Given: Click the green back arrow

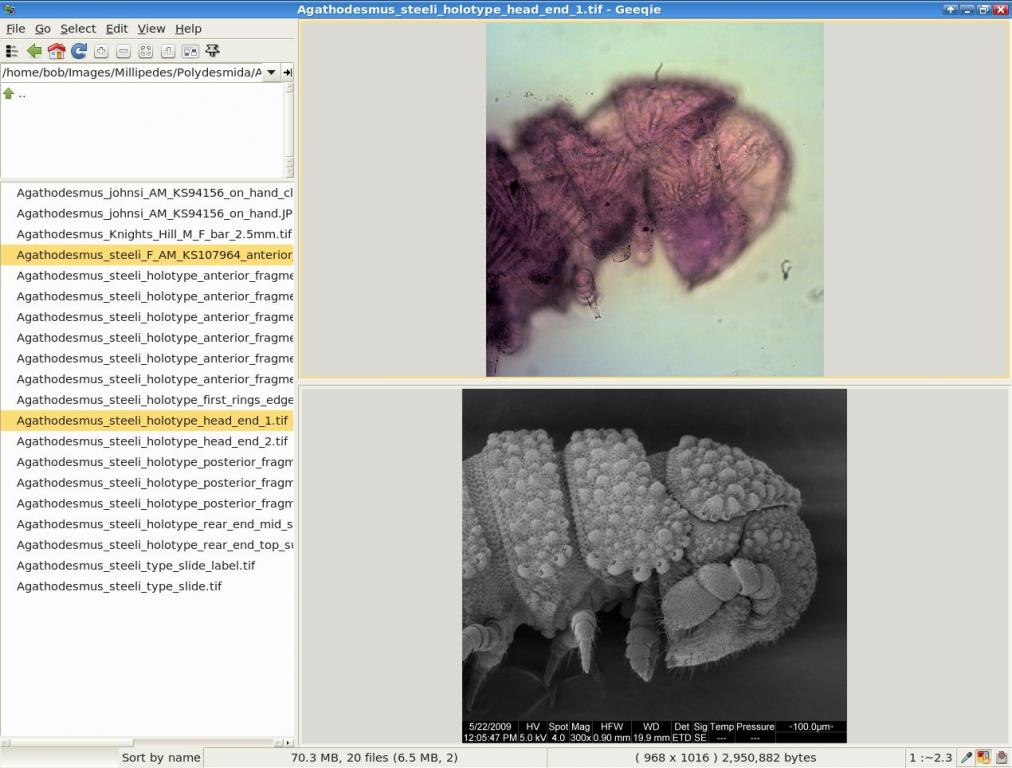Looking at the screenshot, I should (34, 51).
